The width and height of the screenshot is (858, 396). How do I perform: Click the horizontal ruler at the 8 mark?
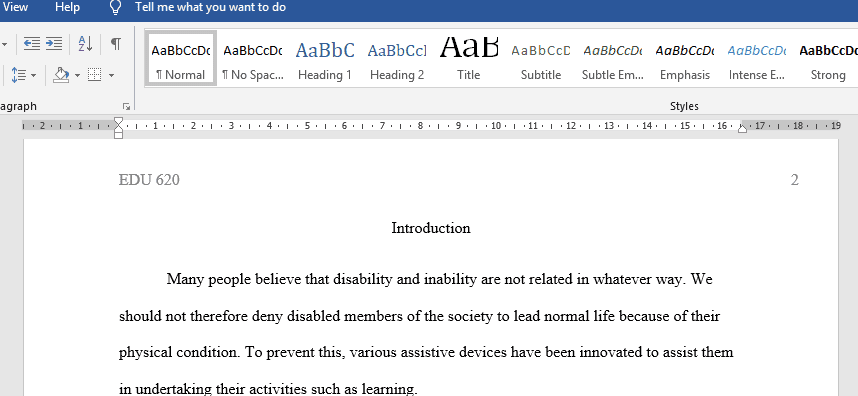420,126
